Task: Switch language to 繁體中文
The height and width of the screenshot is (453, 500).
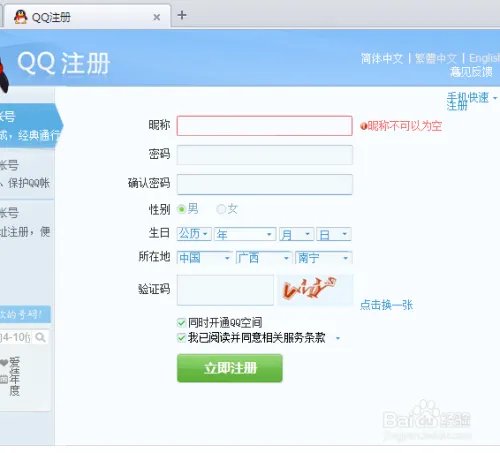Action: click(x=435, y=59)
